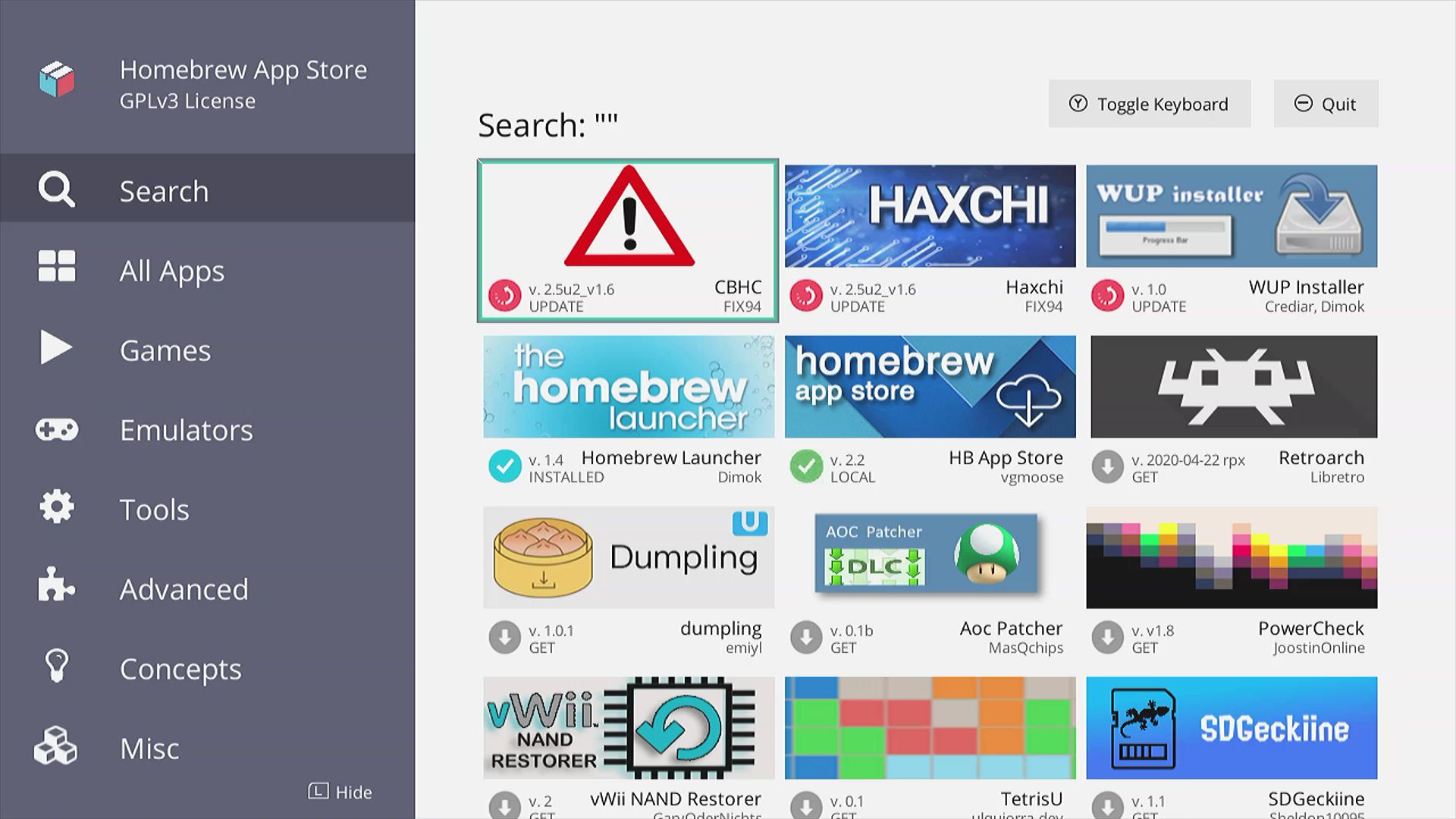Screen dimensions: 1456x819
Task: Open the SDGeckiine banner thumbnail
Action: pos(1232,728)
